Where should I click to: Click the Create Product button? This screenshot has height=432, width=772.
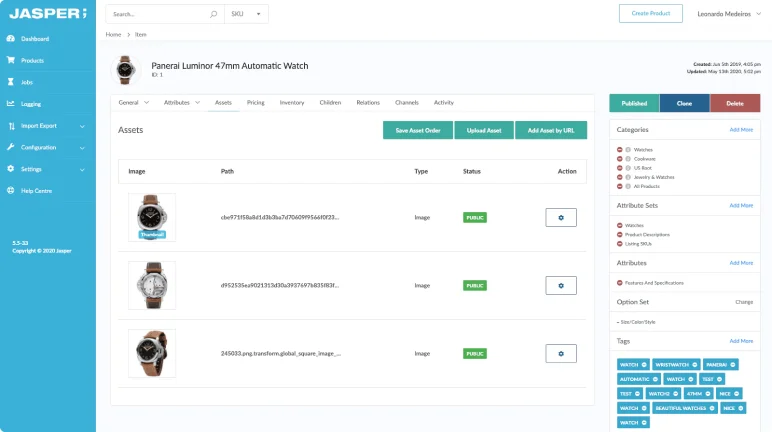(651, 14)
